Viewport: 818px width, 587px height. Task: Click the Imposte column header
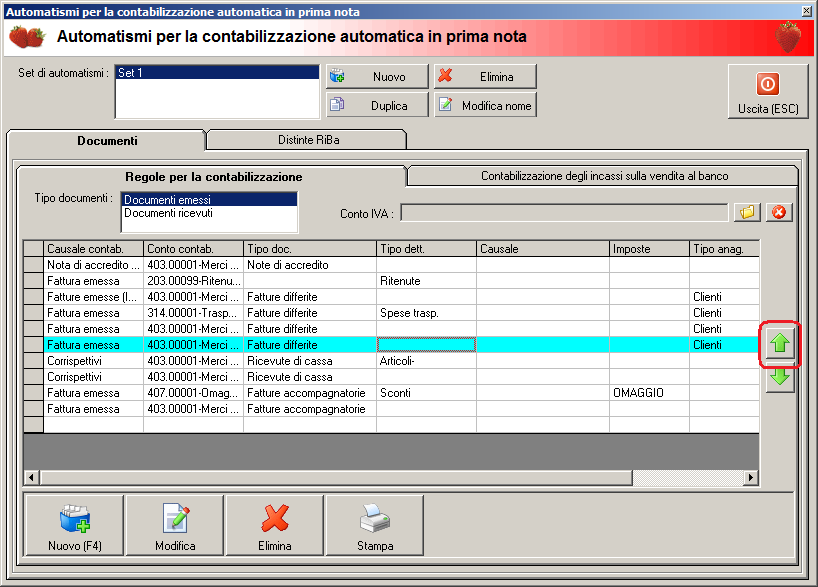click(x=649, y=248)
